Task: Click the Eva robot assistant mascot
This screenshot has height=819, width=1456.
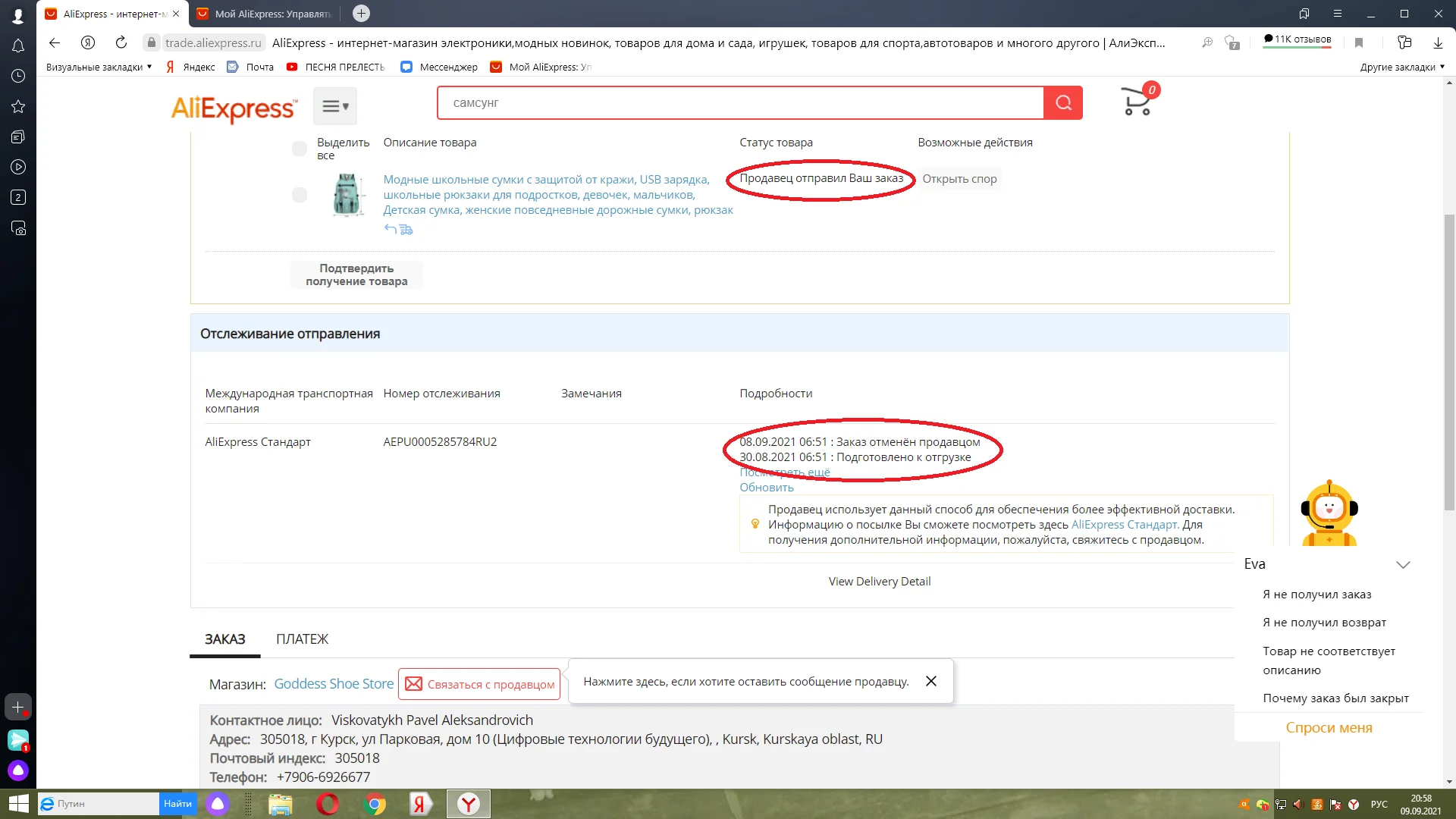Action: (1329, 513)
